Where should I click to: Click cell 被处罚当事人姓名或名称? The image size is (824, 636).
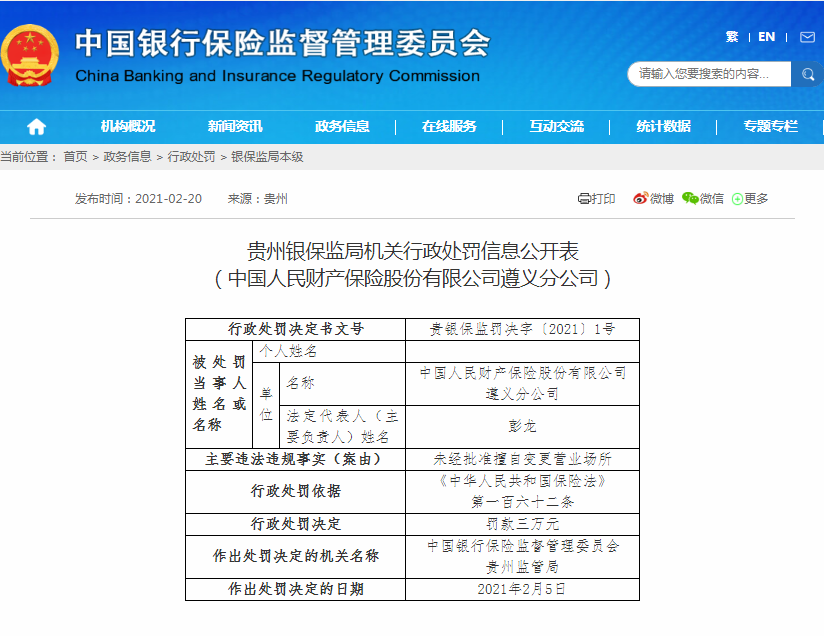(219, 394)
